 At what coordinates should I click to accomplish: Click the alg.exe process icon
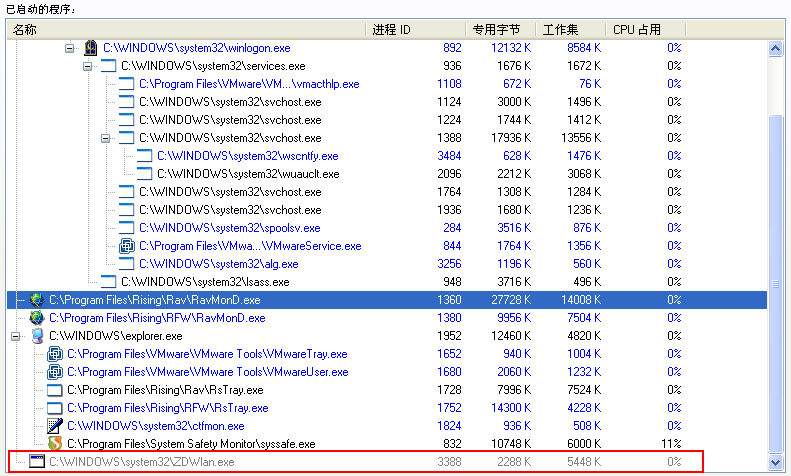pyautogui.click(x=127, y=264)
